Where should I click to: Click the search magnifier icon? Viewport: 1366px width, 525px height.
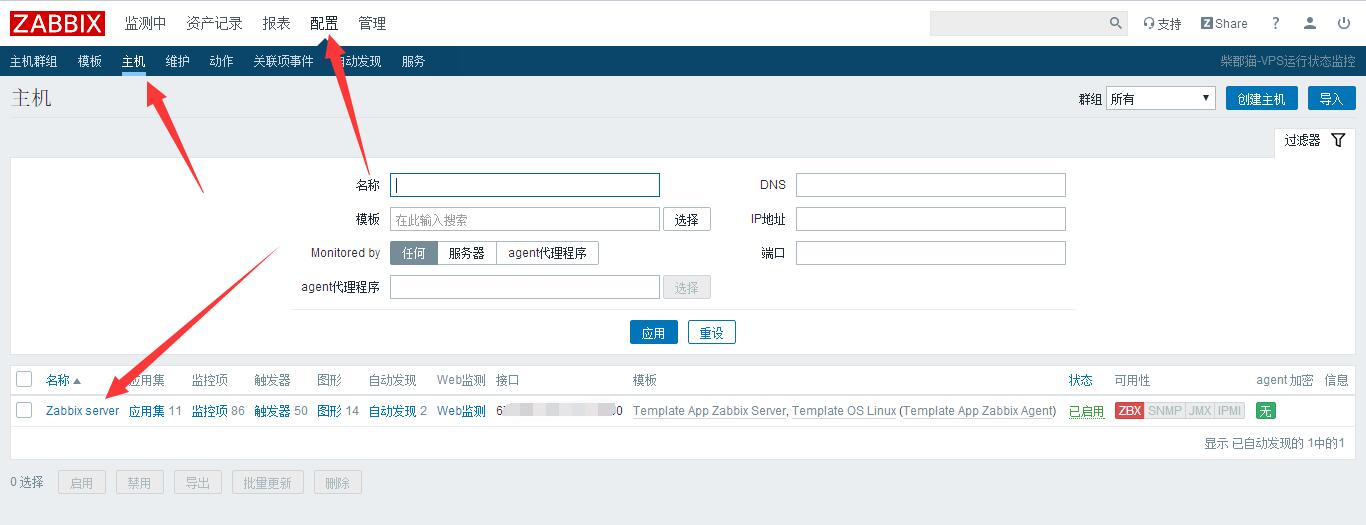tap(1116, 23)
